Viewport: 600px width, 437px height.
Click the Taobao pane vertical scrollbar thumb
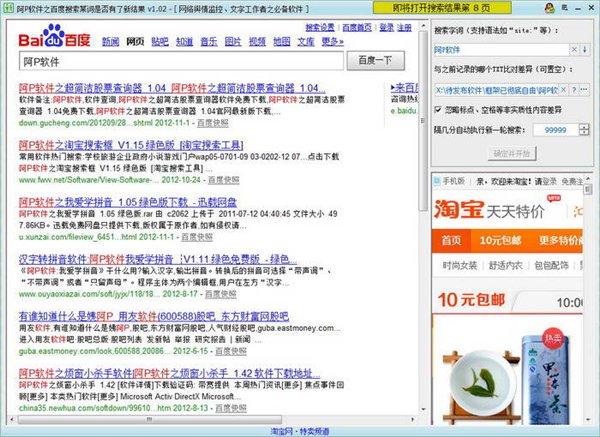coord(588,191)
